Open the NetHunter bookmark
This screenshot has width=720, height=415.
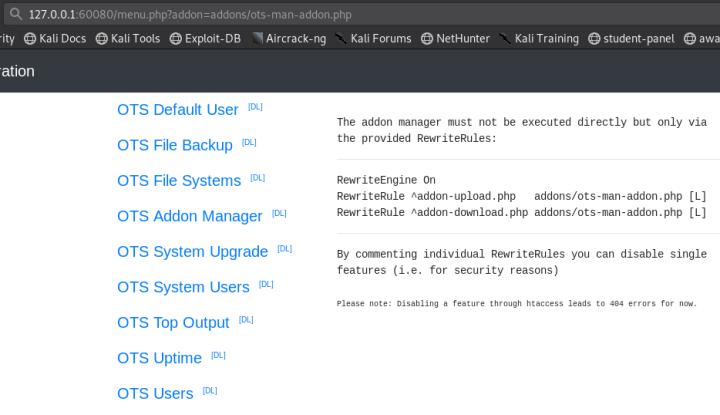[x=457, y=39]
